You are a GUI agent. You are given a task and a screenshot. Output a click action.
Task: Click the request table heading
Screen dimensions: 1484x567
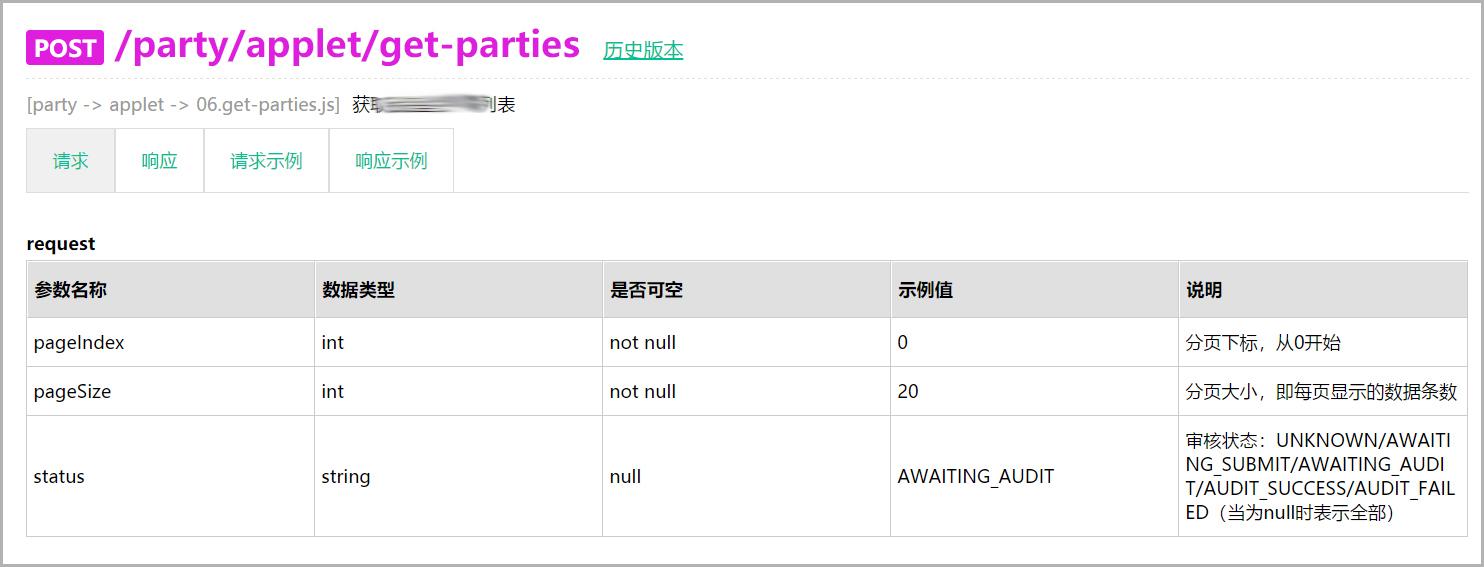(61, 244)
